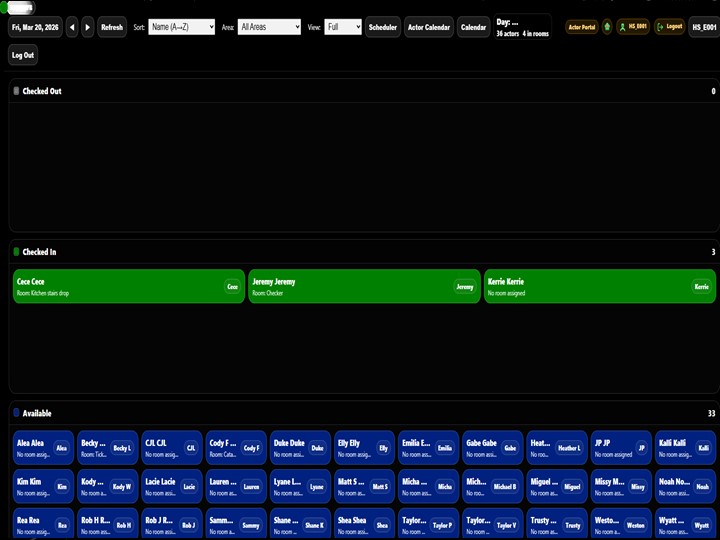Click the Jeremy badge on Jeremy card
The image size is (720, 540).
[465, 287]
